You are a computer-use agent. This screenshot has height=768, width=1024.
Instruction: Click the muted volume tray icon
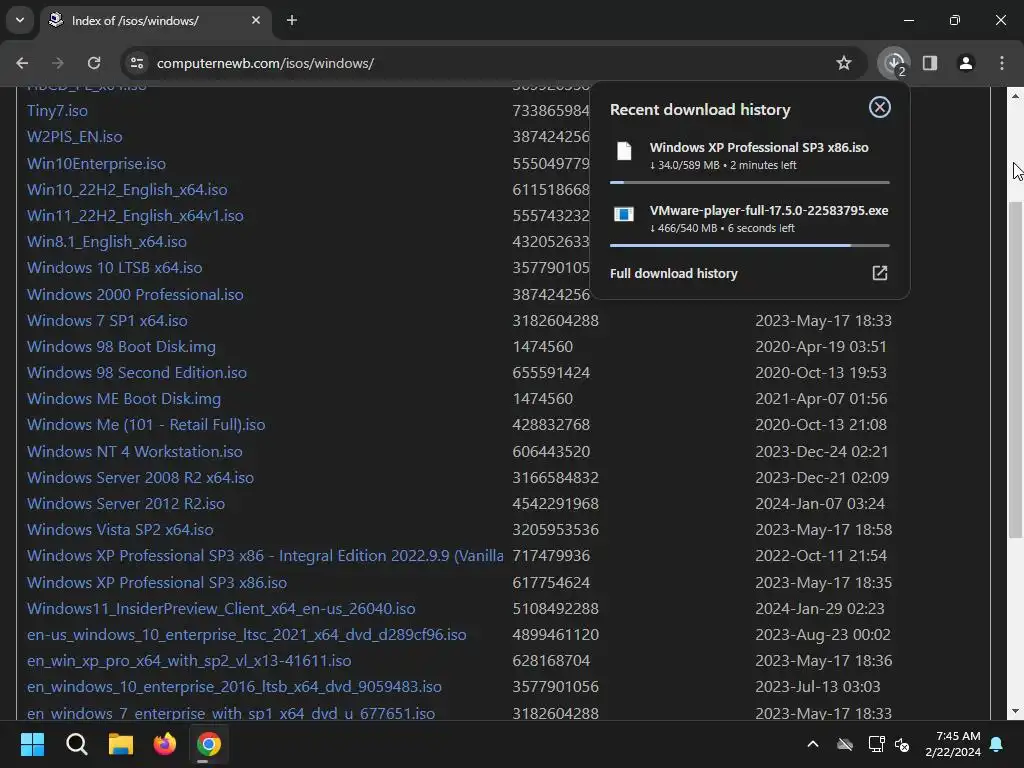[x=902, y=744]
